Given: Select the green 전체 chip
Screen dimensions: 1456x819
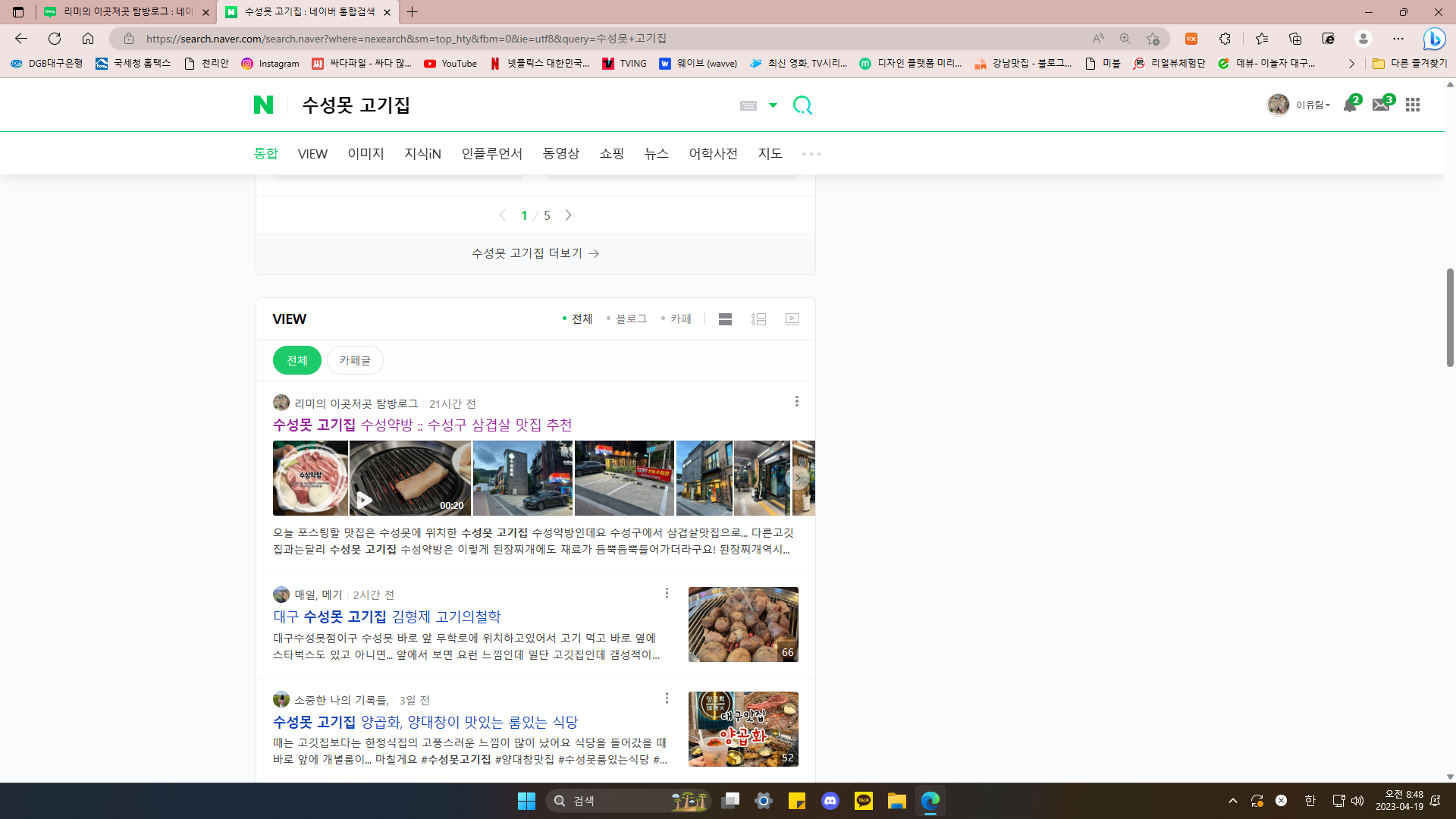Looking at the screenshot, I should tap(297, 360).
